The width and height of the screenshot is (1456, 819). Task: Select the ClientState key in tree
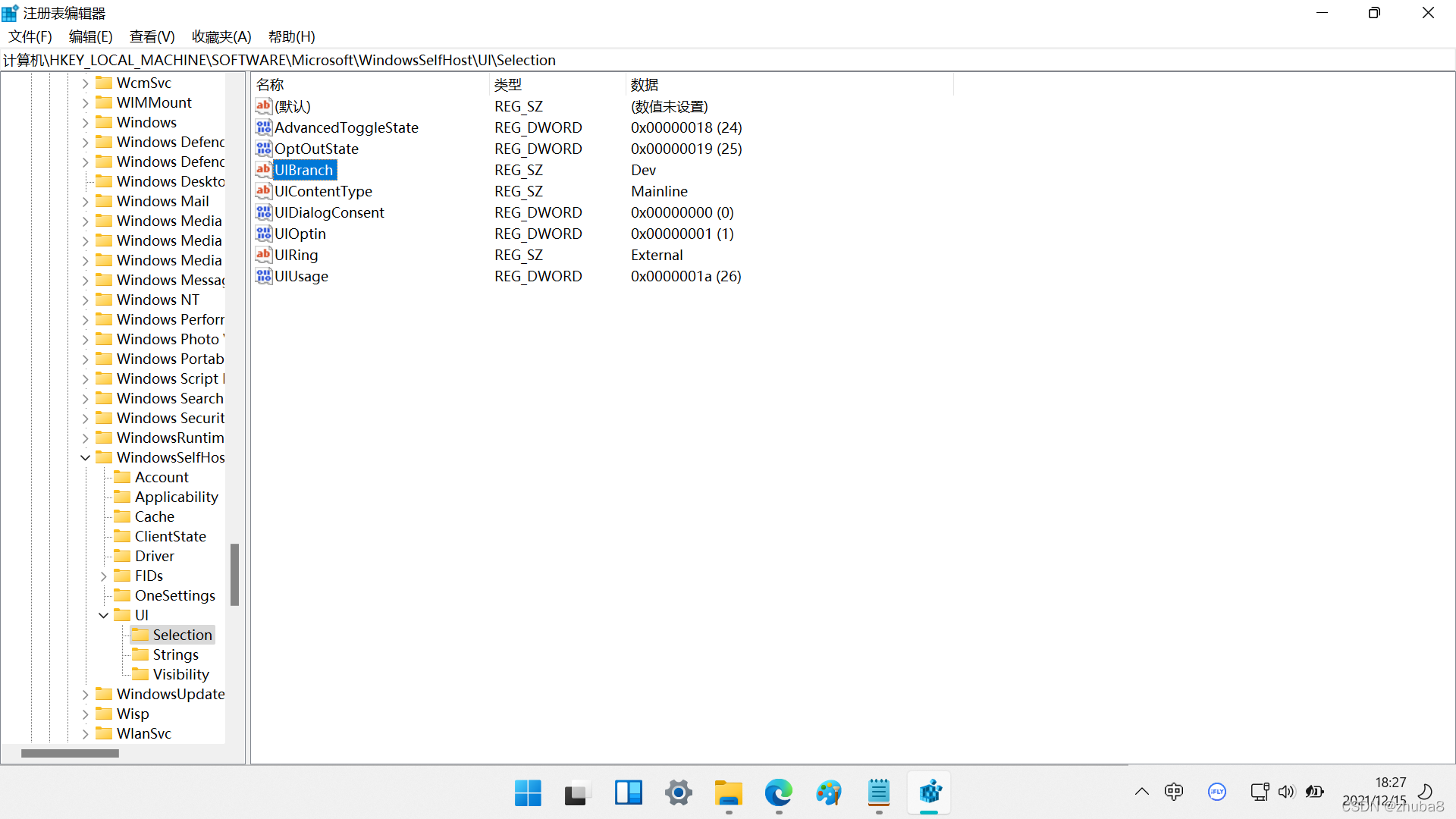point(170,536)
